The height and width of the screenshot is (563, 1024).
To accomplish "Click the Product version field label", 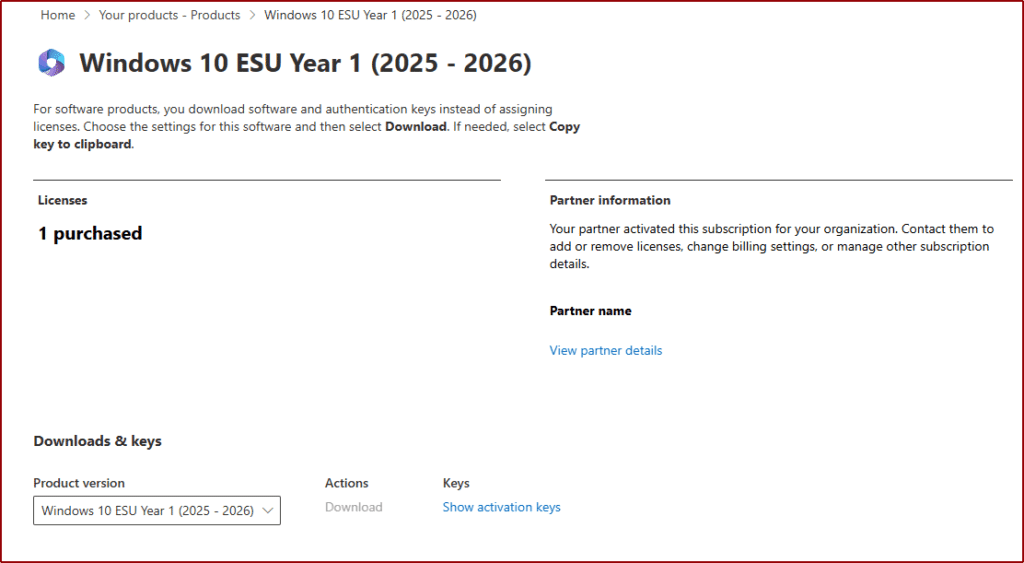I will 79,483.
